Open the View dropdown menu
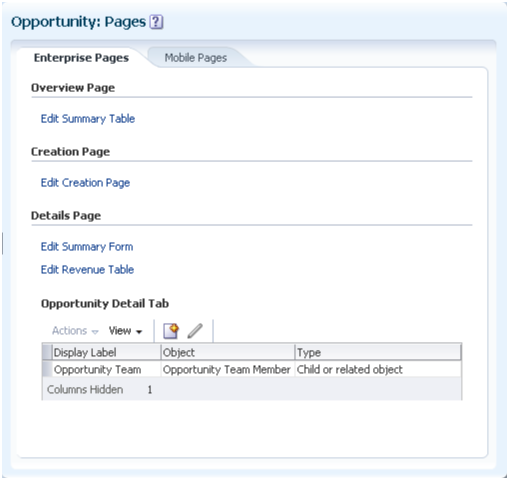 125,331
